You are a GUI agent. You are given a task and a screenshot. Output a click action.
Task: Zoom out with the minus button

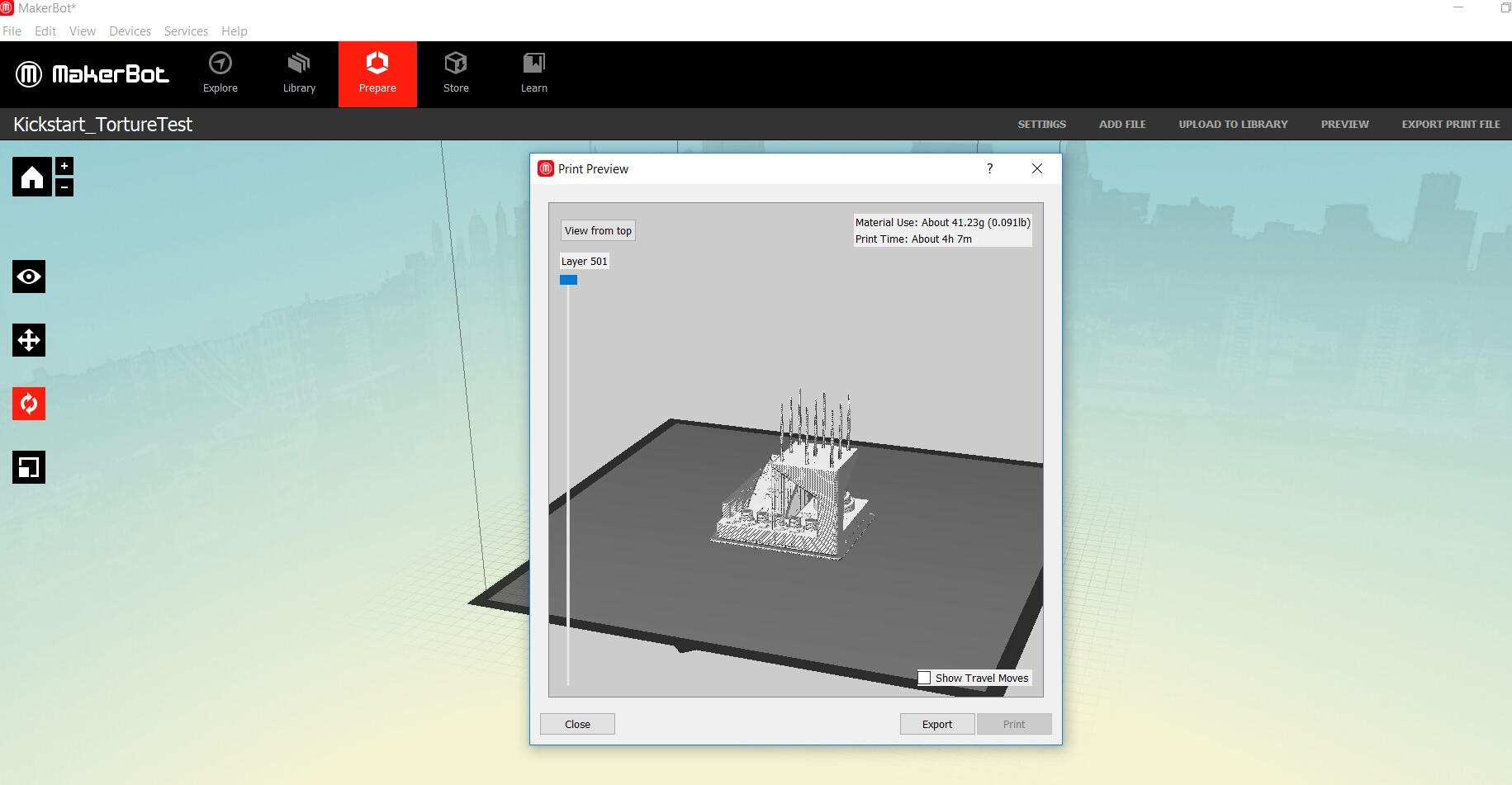[x=64, y=187]
